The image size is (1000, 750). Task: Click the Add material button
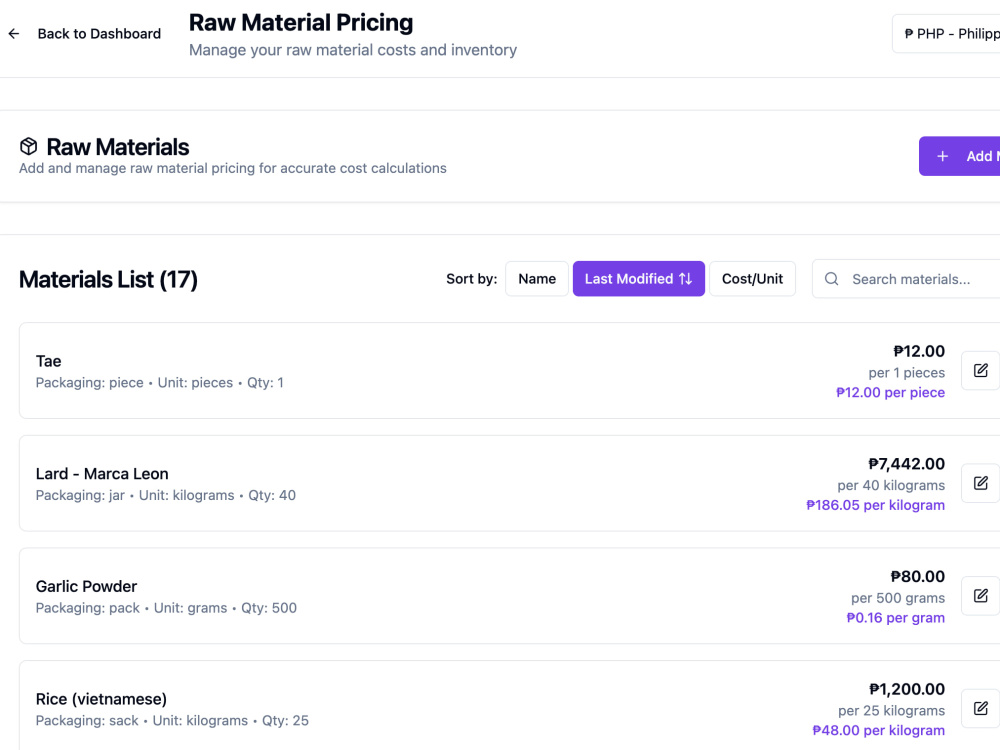(960, 156)
